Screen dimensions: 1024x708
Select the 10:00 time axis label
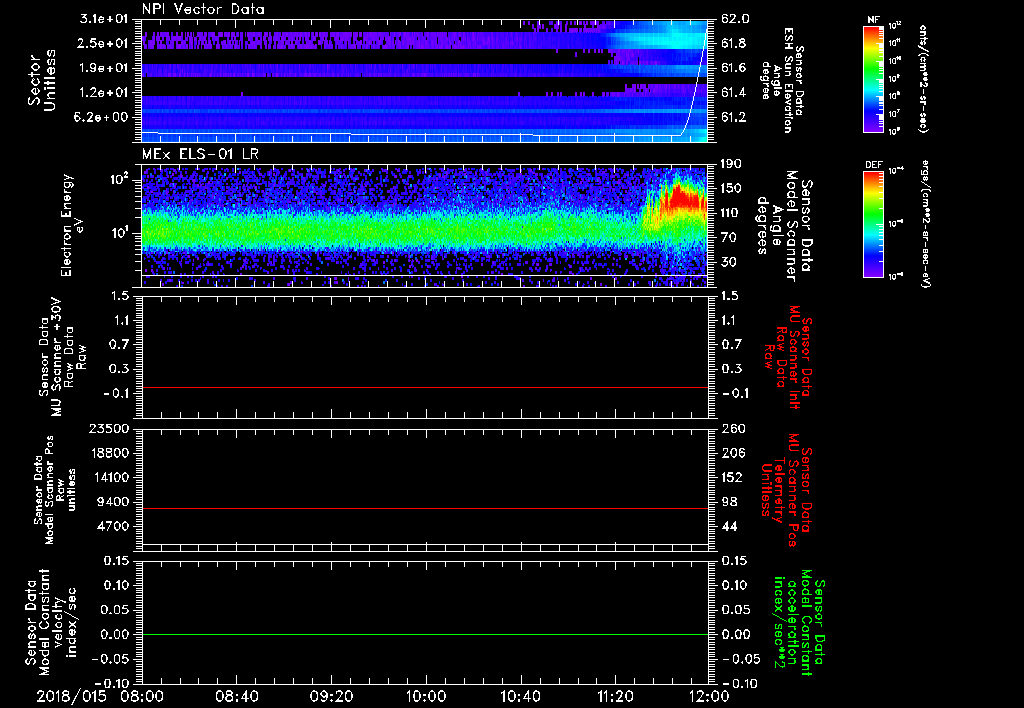[426, 694]
